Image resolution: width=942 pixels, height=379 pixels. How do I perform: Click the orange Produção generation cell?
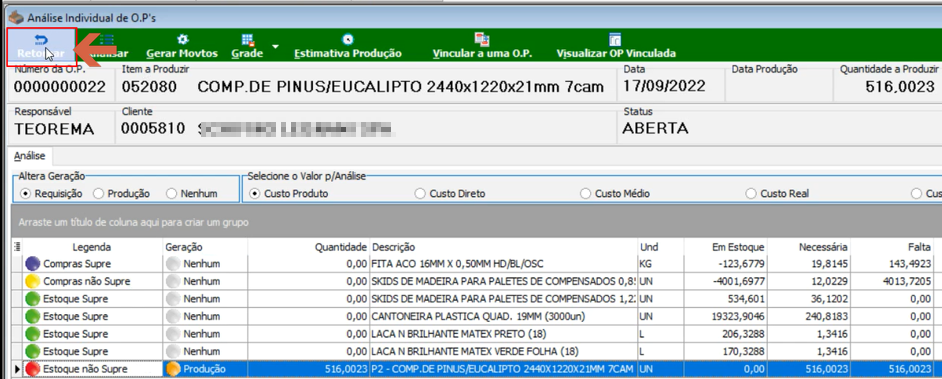(x=205, y=369)
